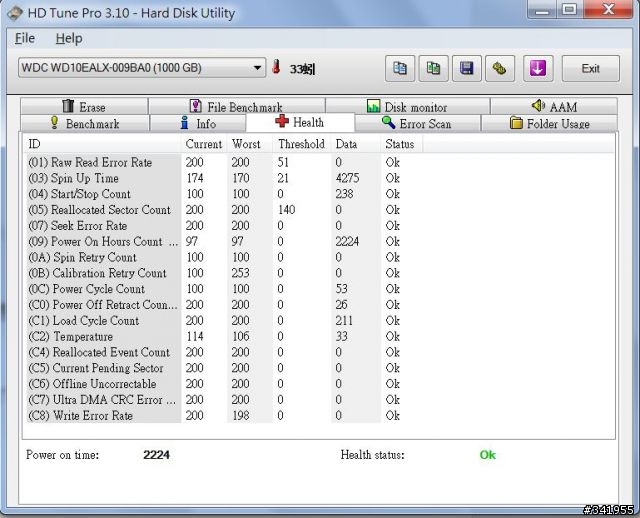This screenshot has width=640, height=518.
Task: Click the Current column header
Action: pos(204,144)
